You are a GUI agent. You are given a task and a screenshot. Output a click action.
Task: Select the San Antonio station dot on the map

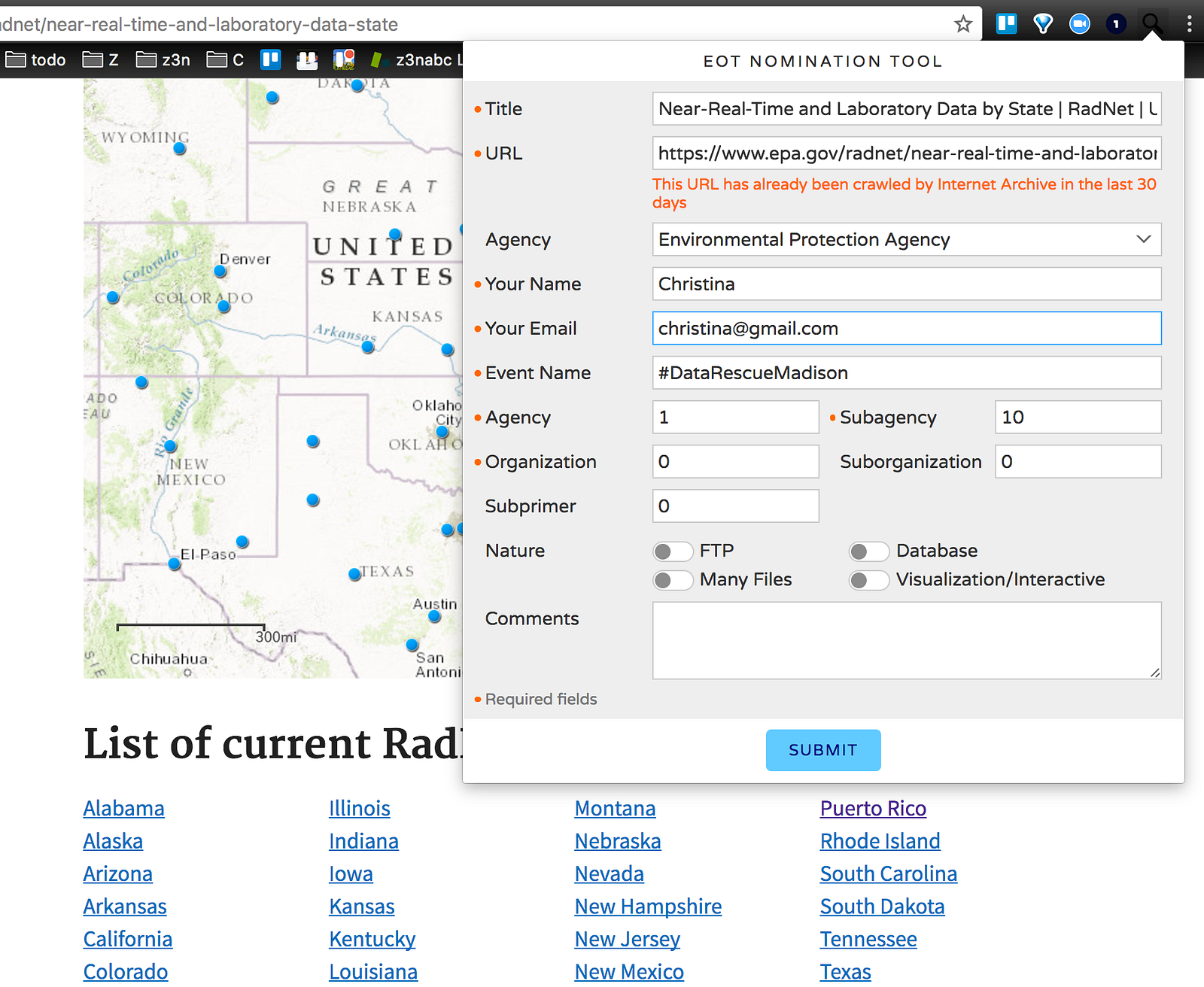412,645
